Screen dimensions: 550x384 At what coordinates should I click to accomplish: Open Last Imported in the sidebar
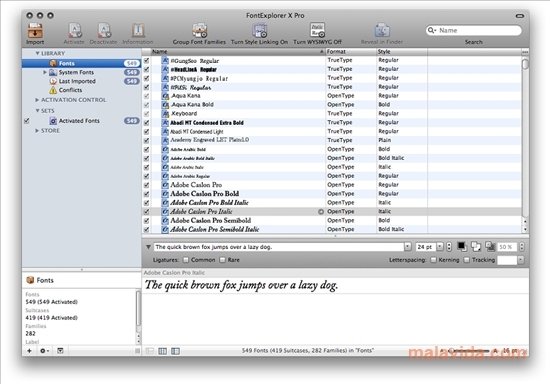77,81
